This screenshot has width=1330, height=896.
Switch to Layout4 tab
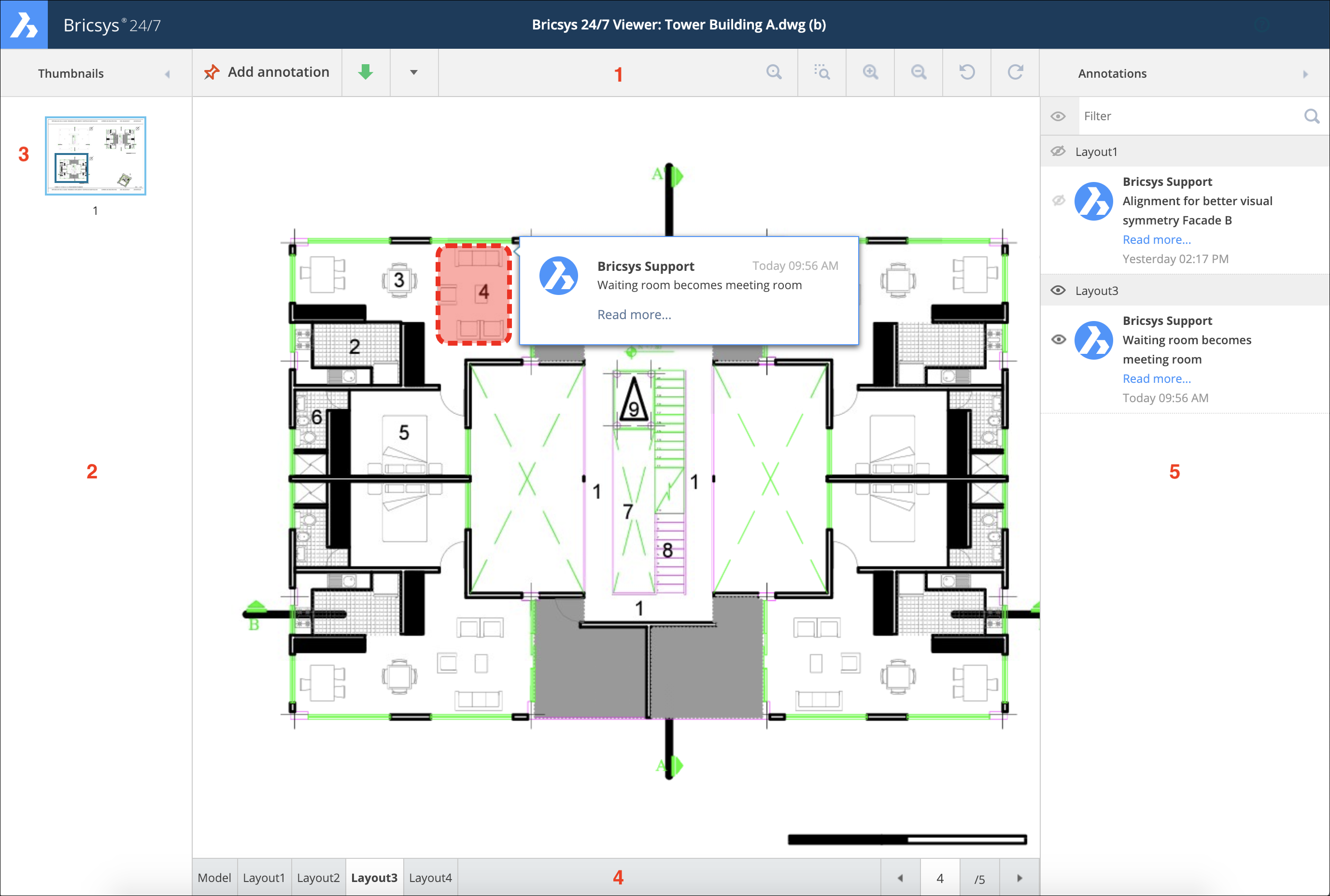pyautogui.click(x=430, y=878)
